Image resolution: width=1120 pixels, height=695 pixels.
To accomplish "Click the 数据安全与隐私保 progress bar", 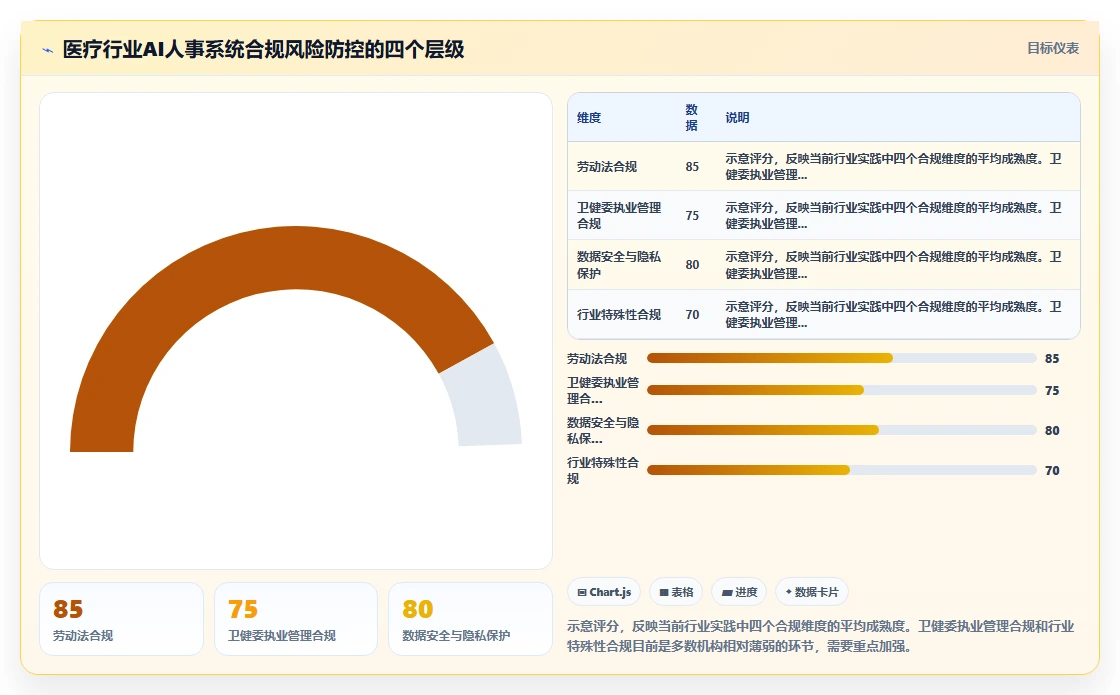I will (841, 430).
